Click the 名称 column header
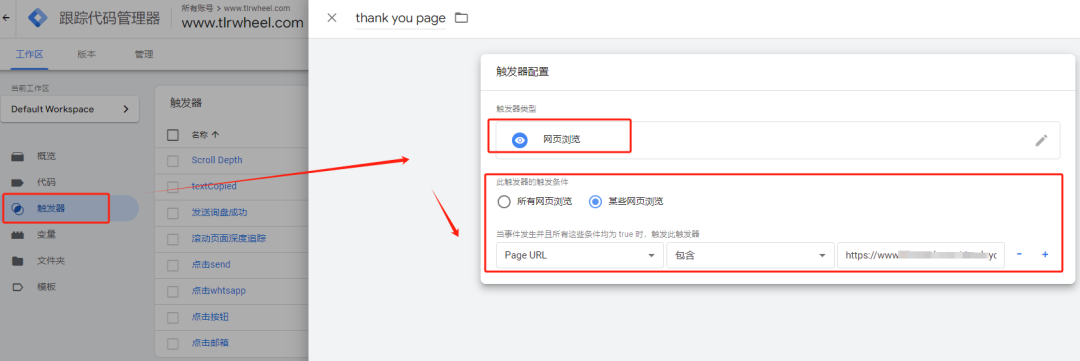Image resolution: width=1080 pixels, height=361 pixels. (200, 135)
